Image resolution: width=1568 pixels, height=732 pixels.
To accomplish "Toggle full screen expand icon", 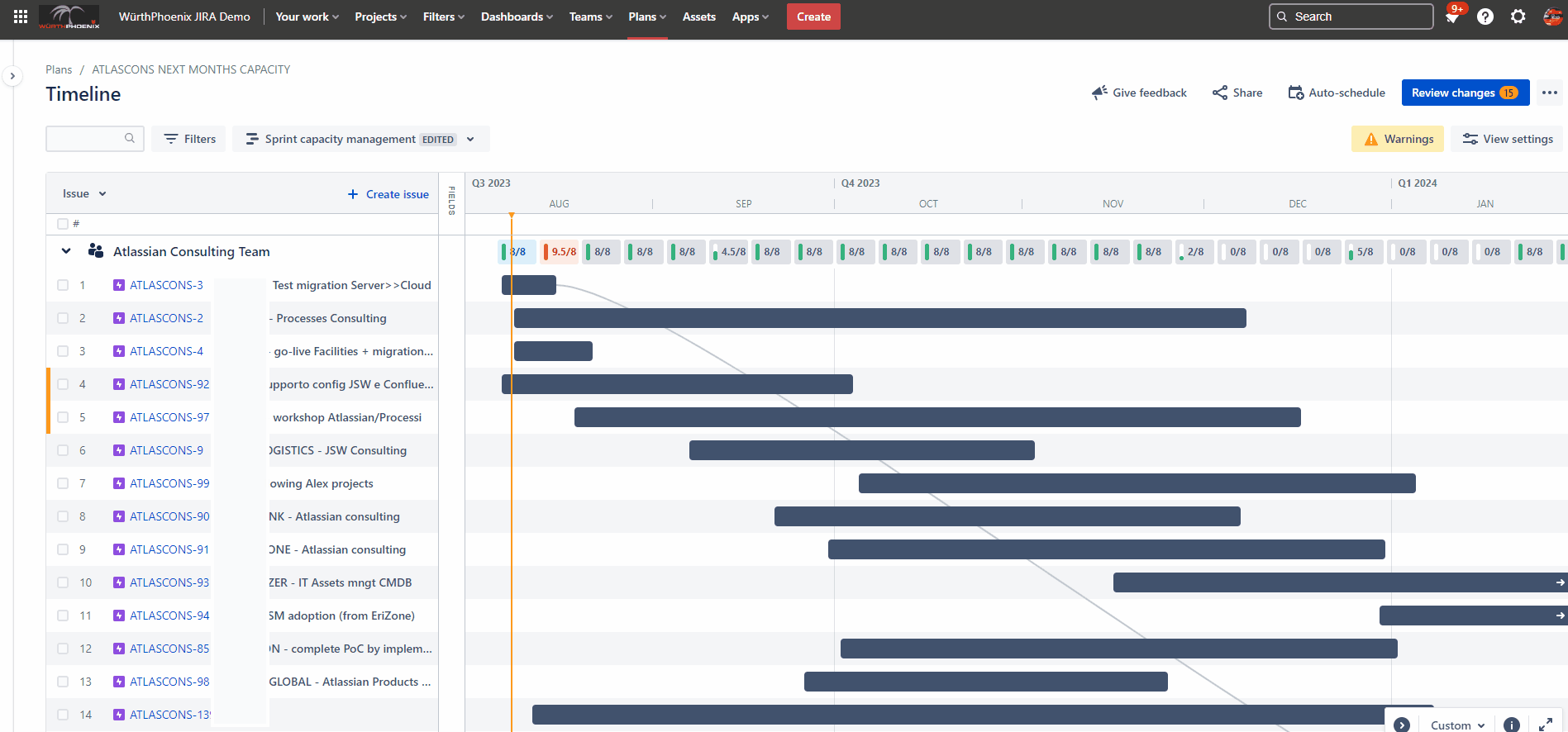I will tap(1546, 725).
